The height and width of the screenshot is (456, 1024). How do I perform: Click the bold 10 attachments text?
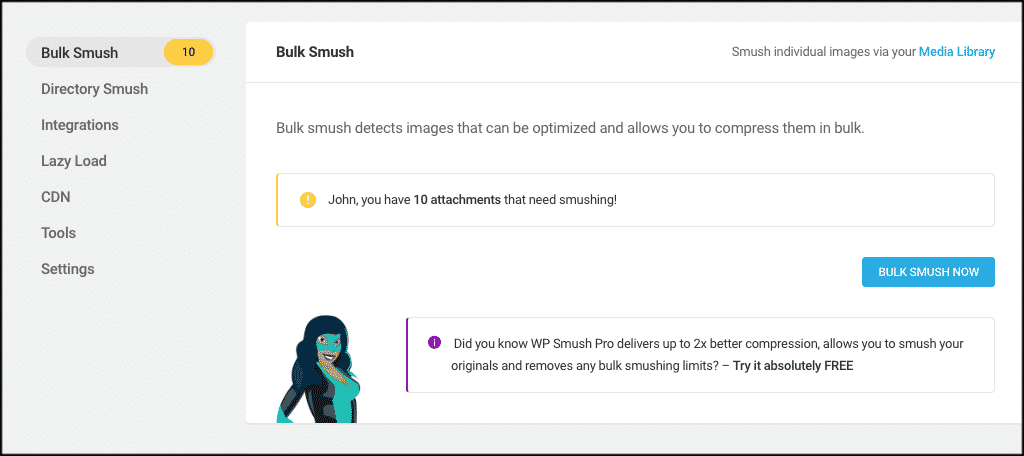[x=457, y=200]
